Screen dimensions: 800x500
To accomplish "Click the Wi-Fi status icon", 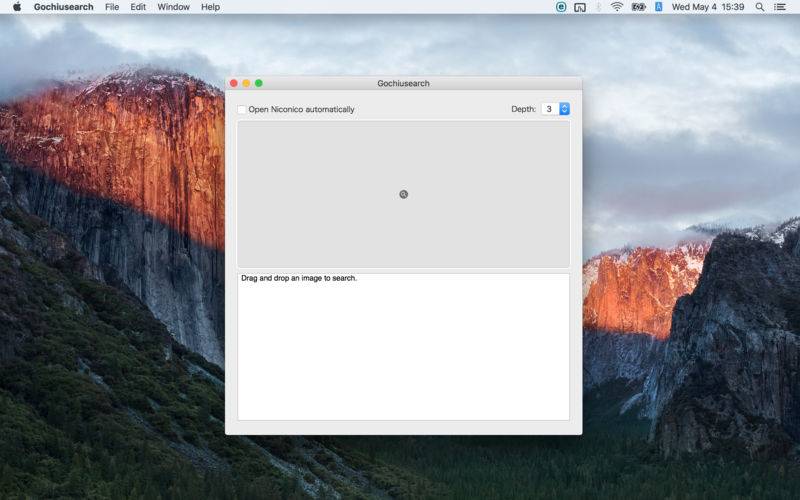I will pyautogui.click(x=617, y=7).
